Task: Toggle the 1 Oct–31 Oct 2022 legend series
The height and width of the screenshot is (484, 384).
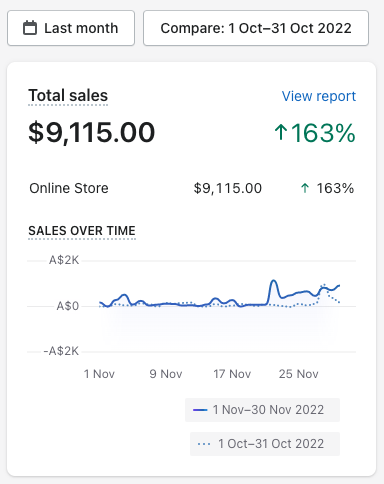Action: (265, 444)
